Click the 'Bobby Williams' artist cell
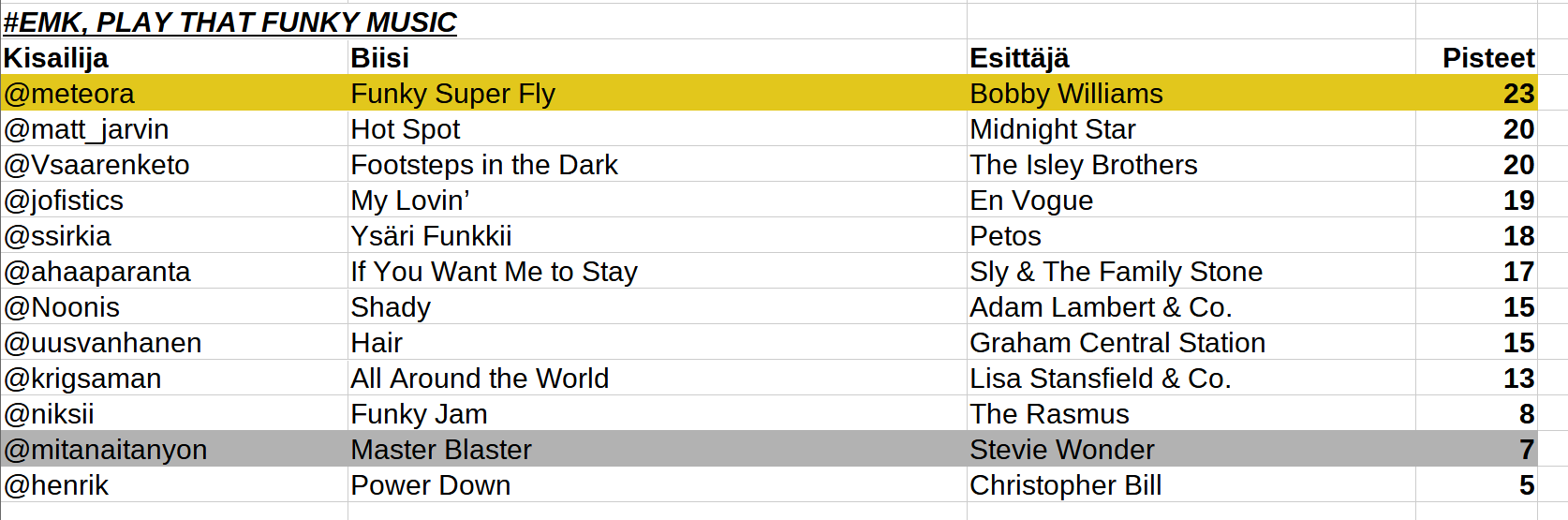1568x520 pixels. click(x=1066, y=94)
